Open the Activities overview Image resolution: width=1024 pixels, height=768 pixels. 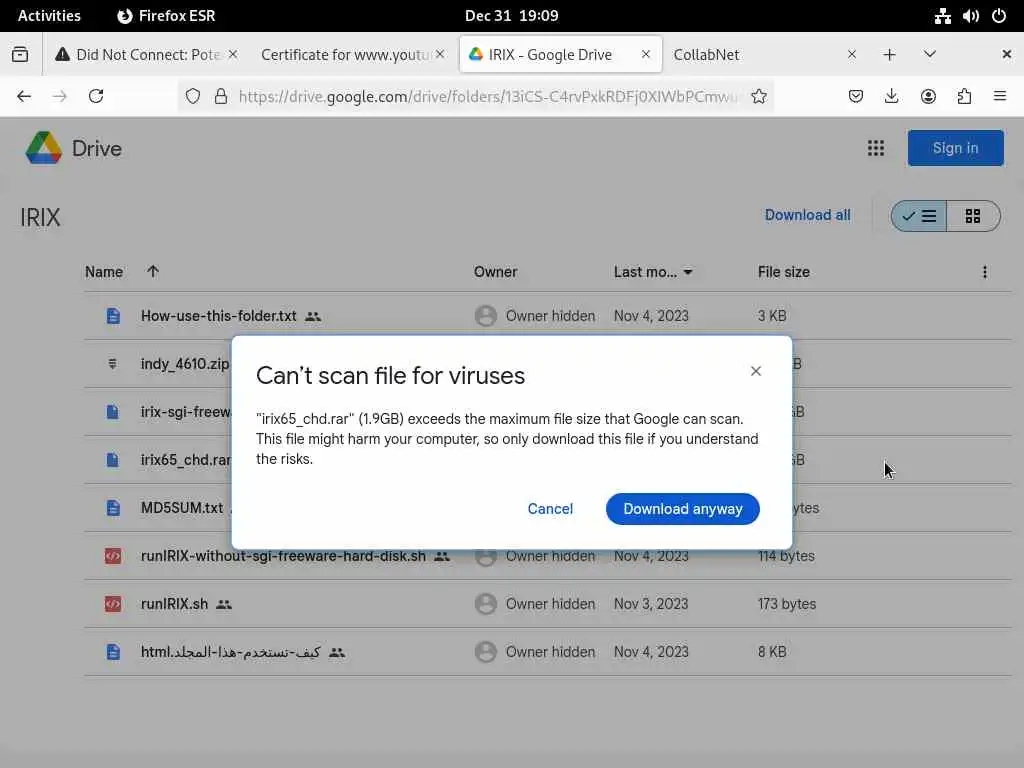(x=49, y=16)
